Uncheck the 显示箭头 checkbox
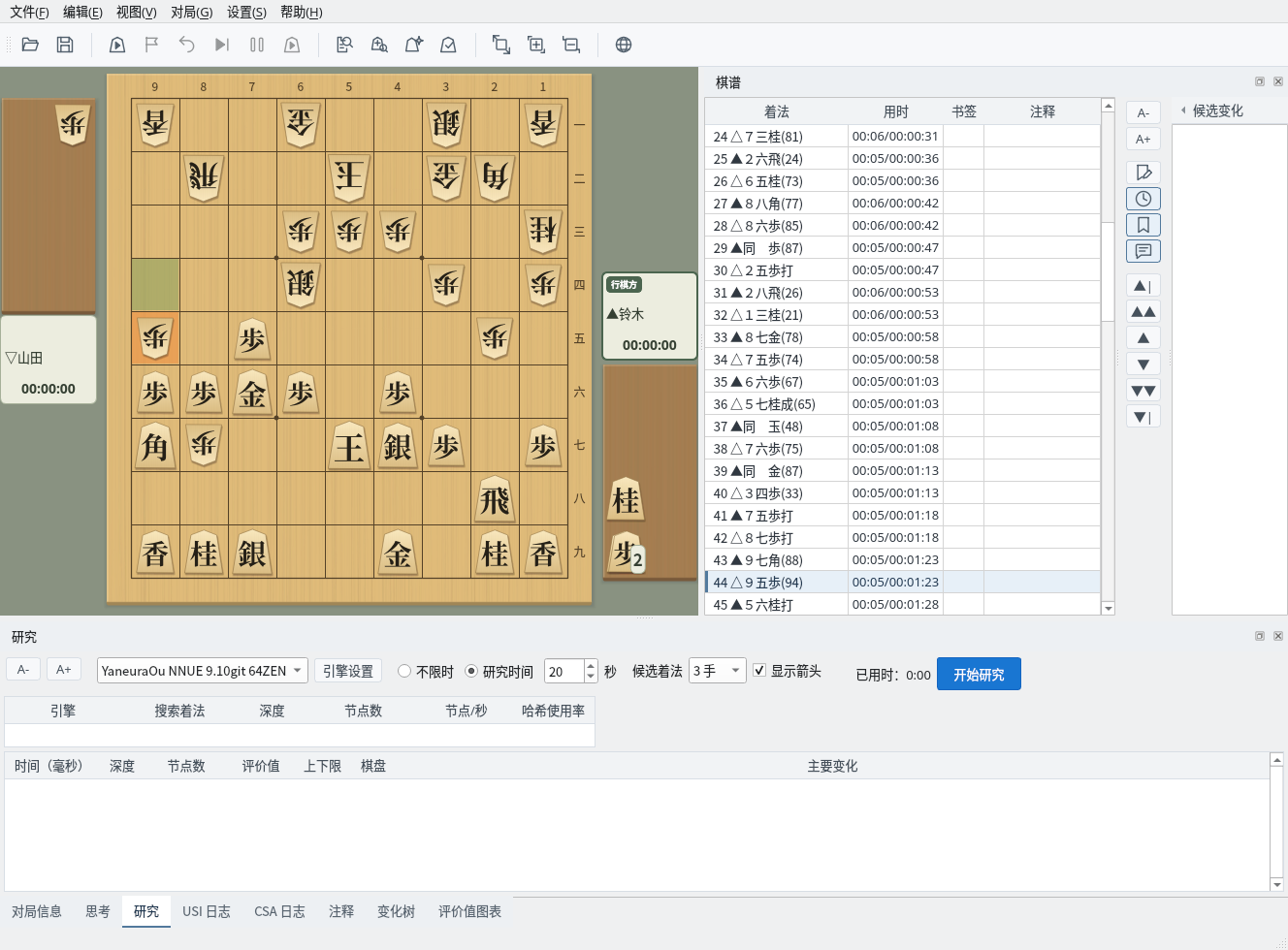The image size is (1288, 950). 759,670
